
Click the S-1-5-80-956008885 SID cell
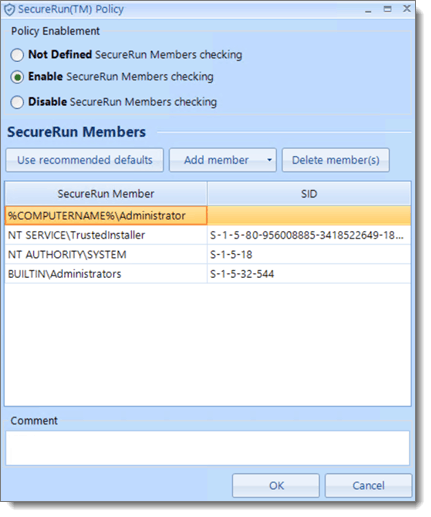(x=309, y=235)
